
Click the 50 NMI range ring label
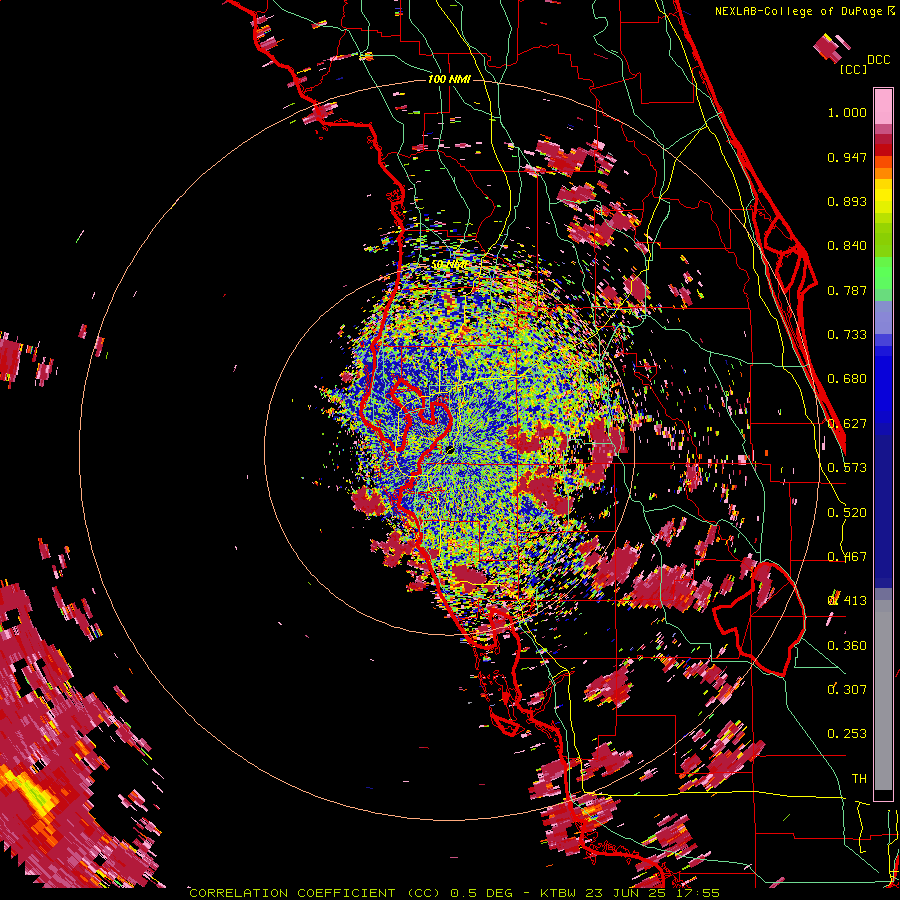coord(449,265)
